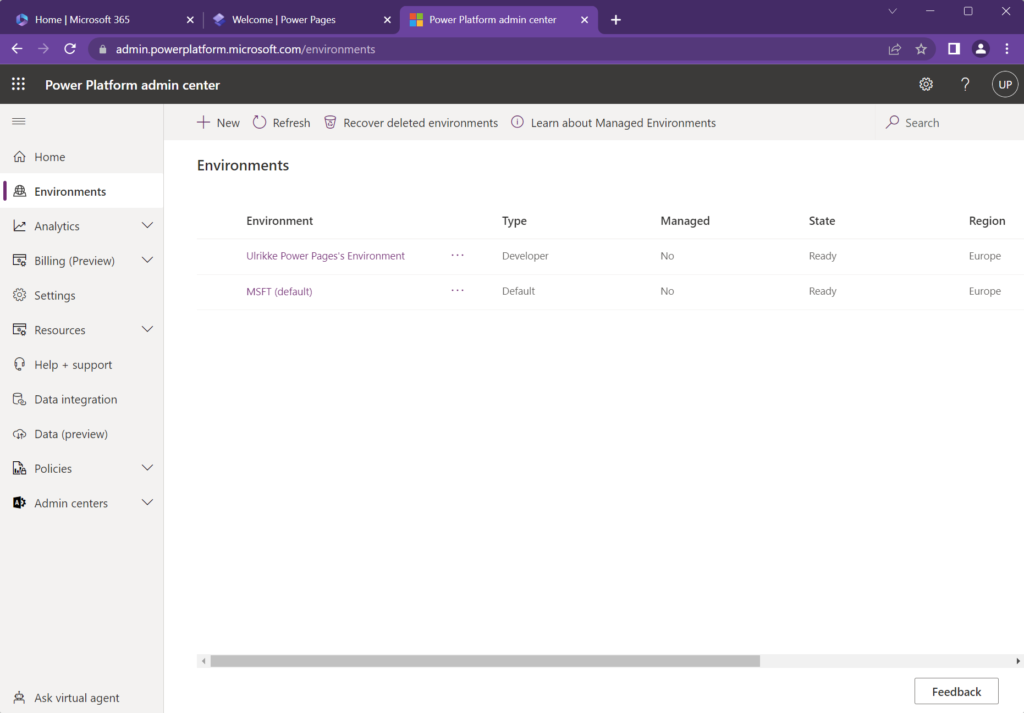Sort by the State column header

coord(822,221)
